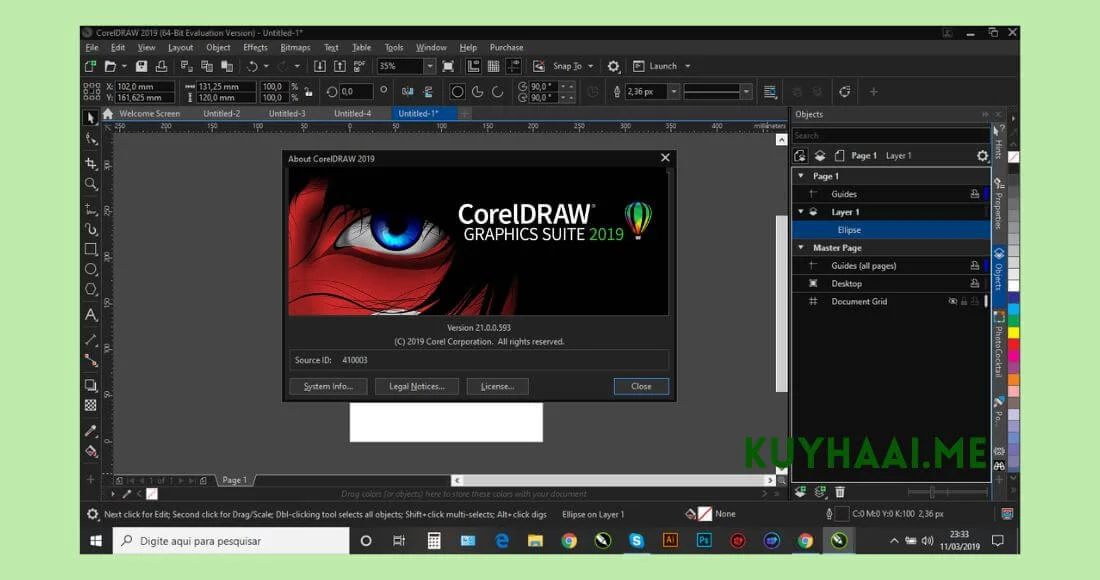Viewport: 1100px width, 580px height.
Task: Click the Close button in About dialog
Action: 641,386
